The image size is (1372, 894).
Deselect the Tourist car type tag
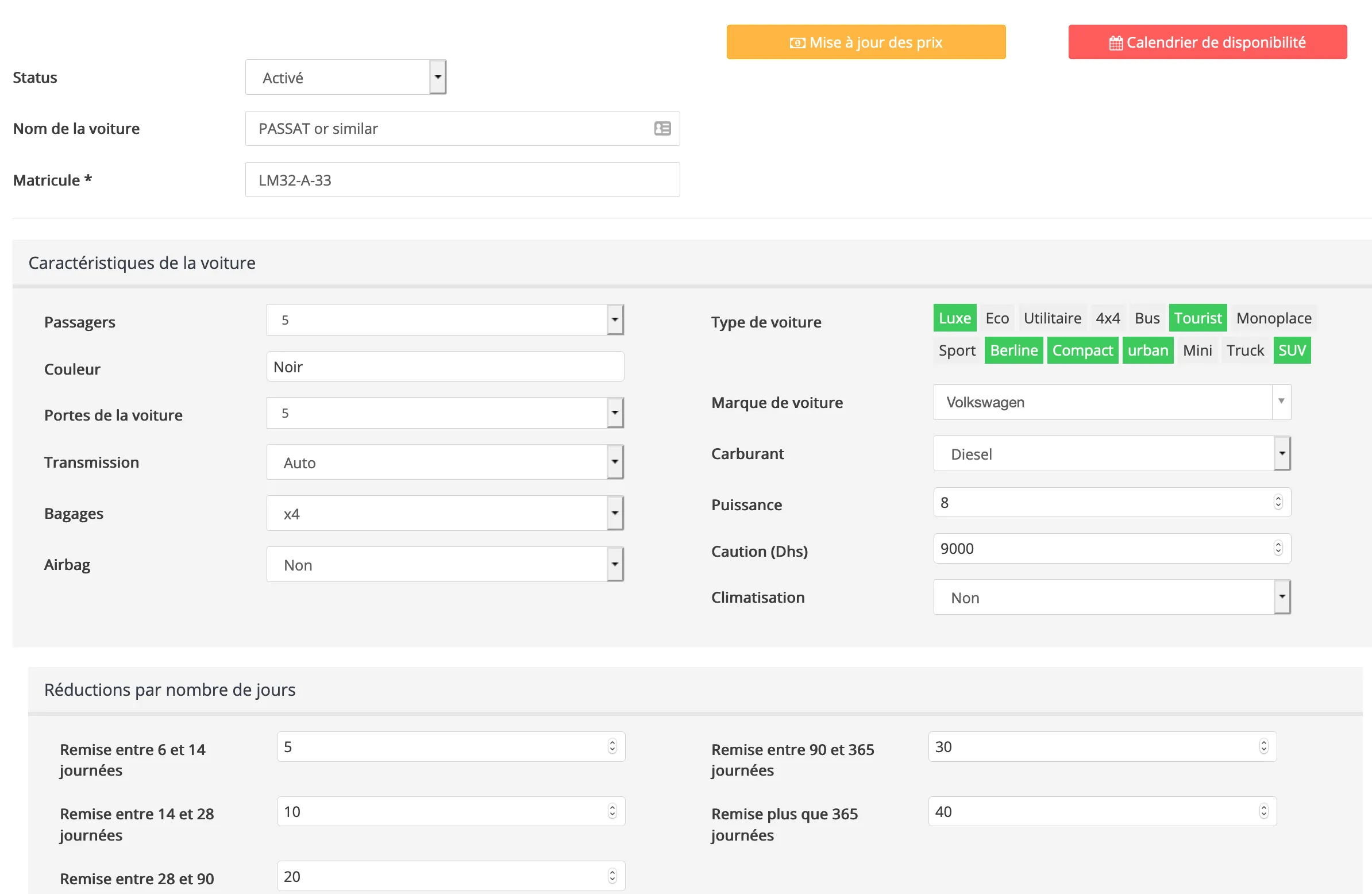[x=1198, y=318]
